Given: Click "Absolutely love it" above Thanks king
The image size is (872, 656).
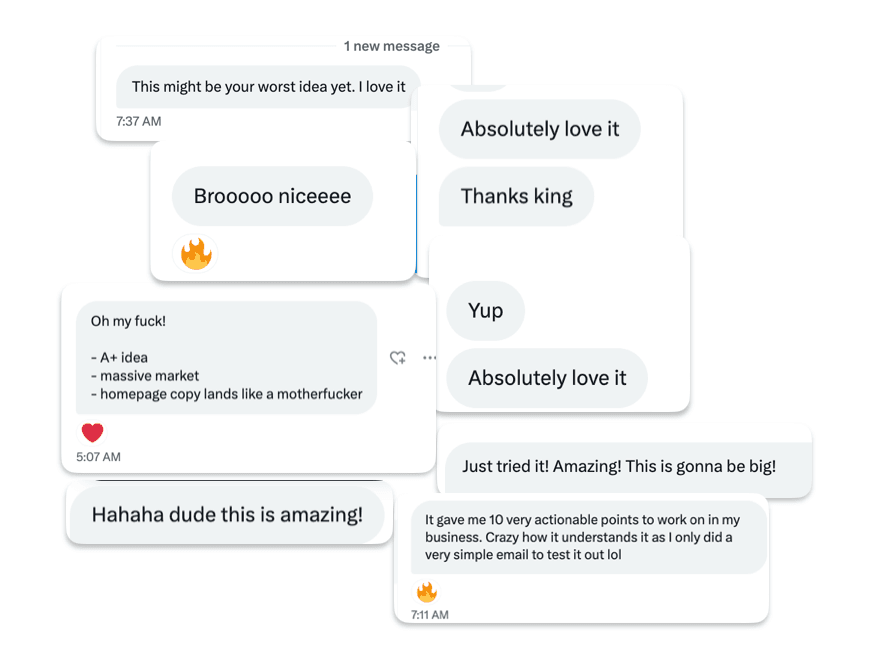Looking at the screenshot, I should point(540,129).
